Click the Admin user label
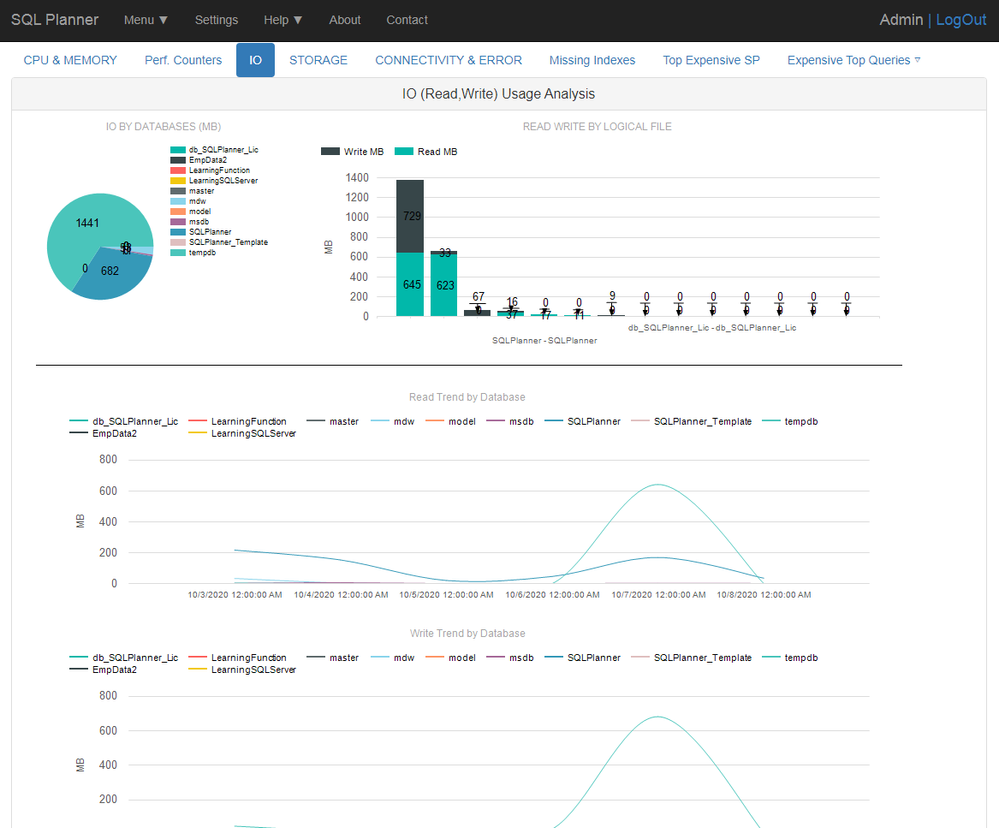This screenshot has height=828, width=999. click(901, 20)
